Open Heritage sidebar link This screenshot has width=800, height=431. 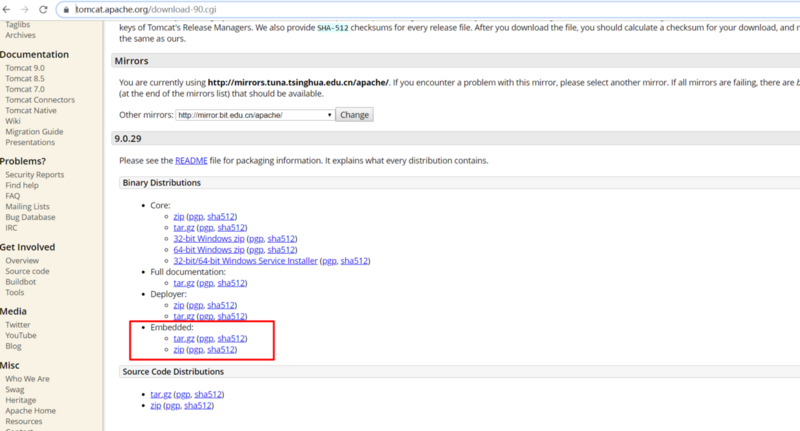click(x=21, y=400)
